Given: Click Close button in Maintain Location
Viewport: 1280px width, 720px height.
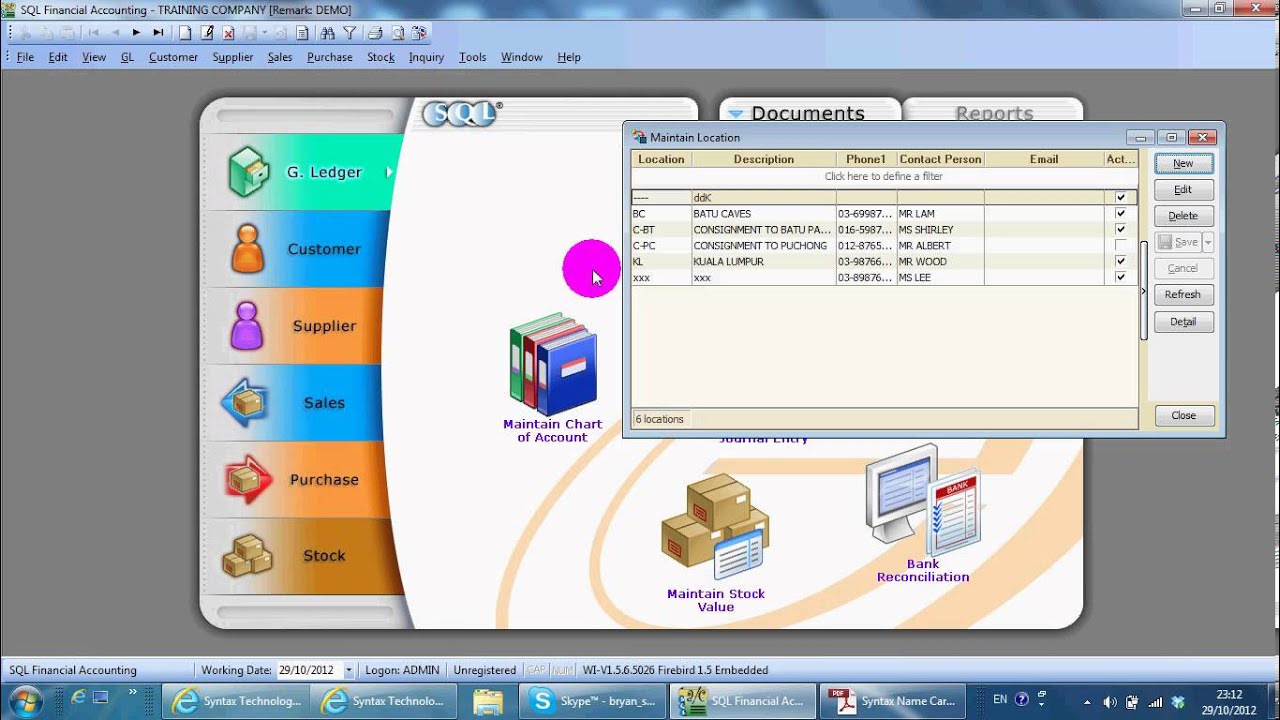Looking at the screenshot, I should point(1183,415).
